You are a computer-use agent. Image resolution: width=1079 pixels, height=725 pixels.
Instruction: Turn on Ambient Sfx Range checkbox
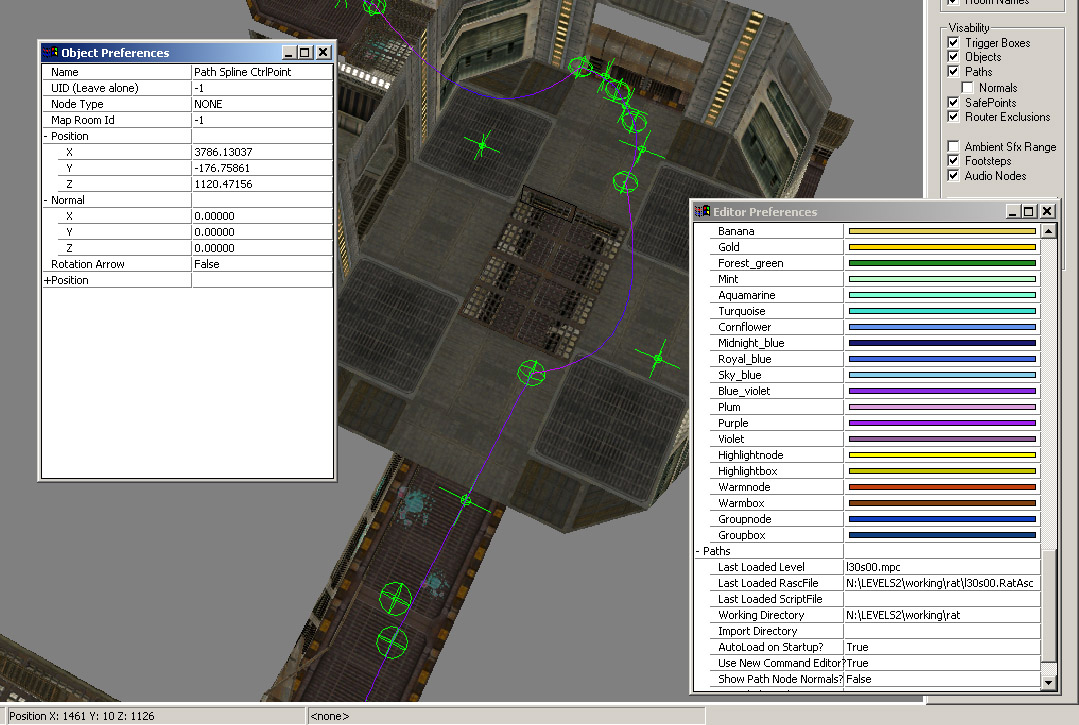[x=953, y=147]
